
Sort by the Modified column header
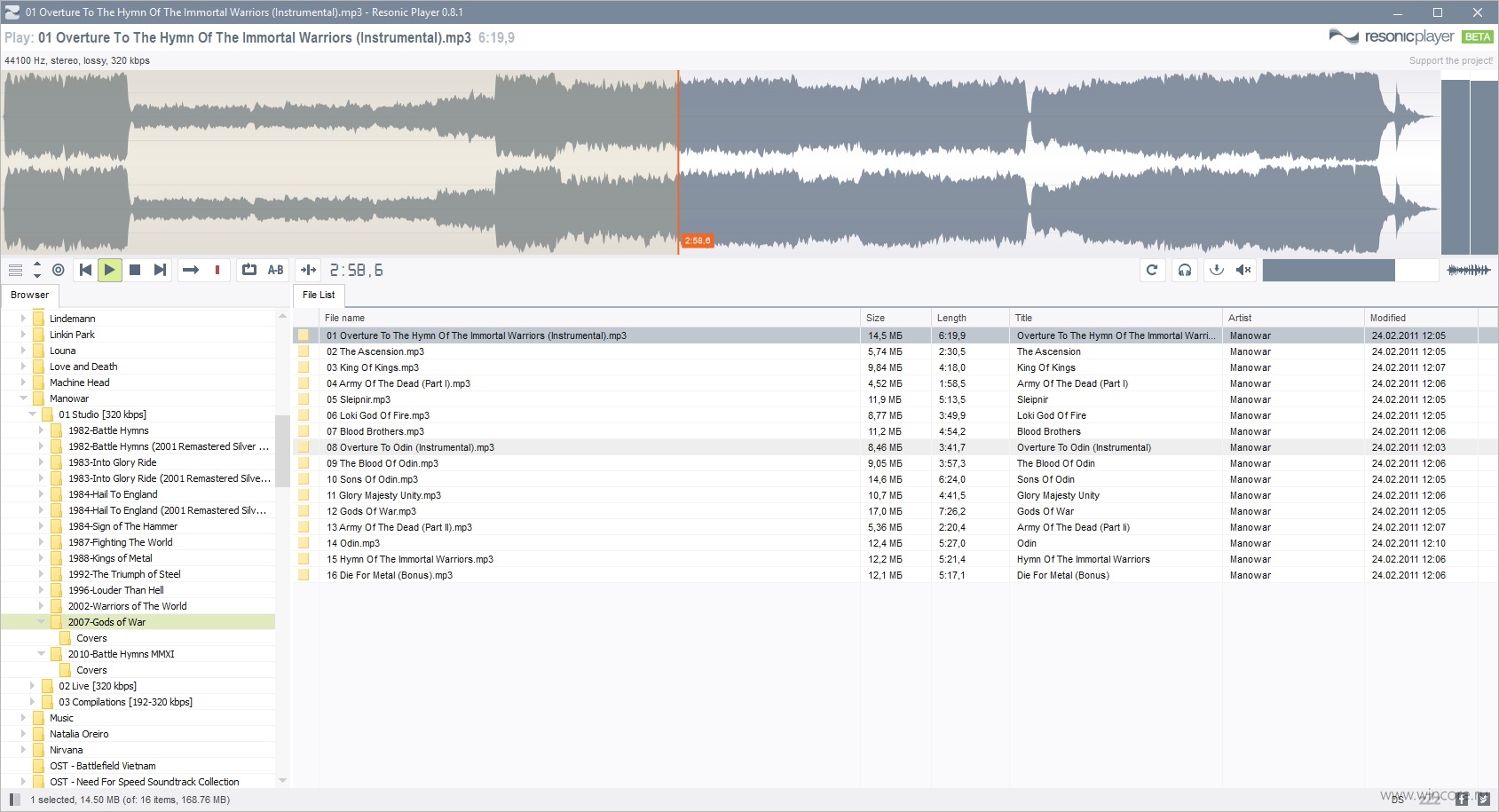click(x=1421, y=318)
